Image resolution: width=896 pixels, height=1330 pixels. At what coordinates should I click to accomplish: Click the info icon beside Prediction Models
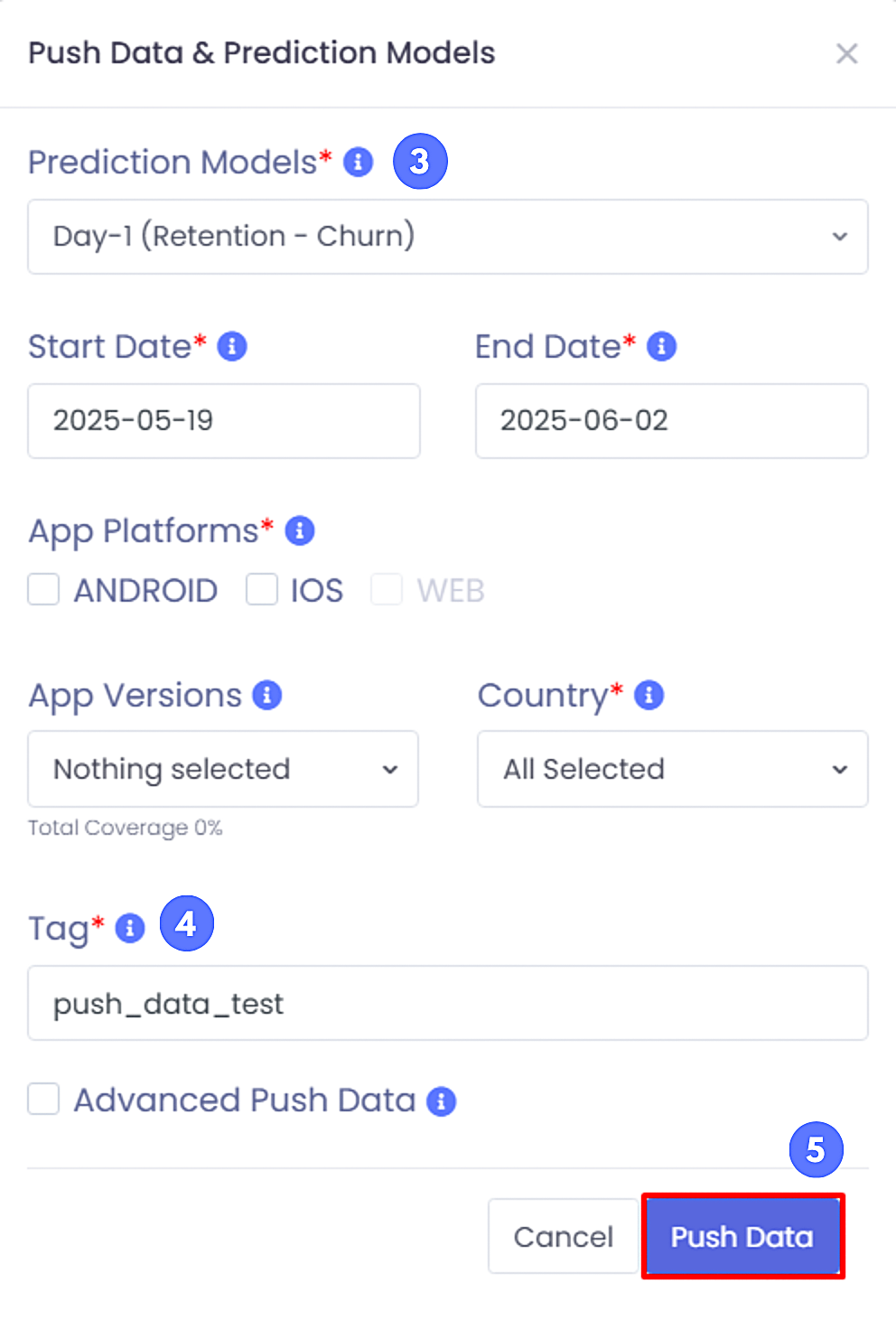359,163
